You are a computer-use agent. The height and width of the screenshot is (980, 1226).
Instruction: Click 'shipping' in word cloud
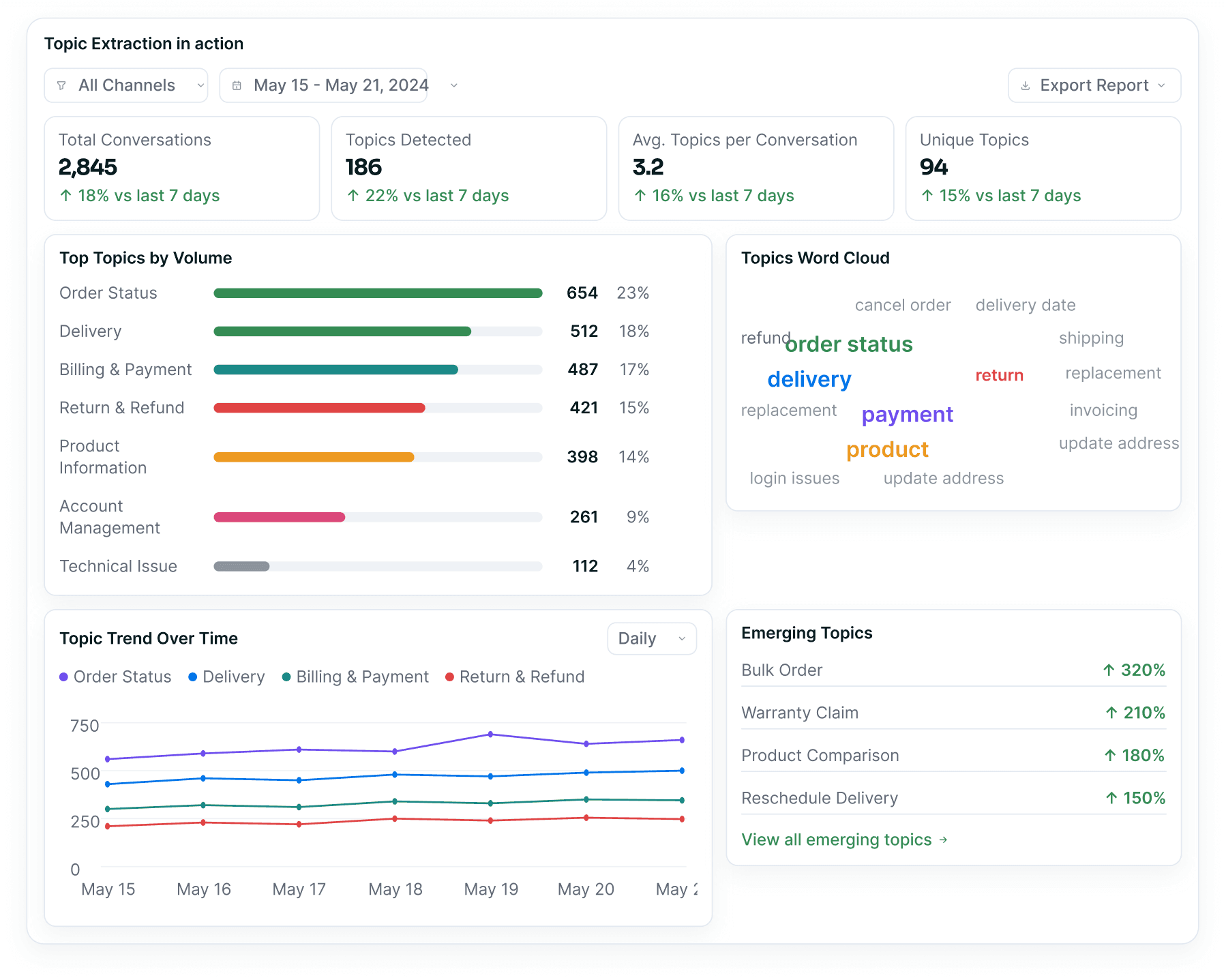[1091, 338]
